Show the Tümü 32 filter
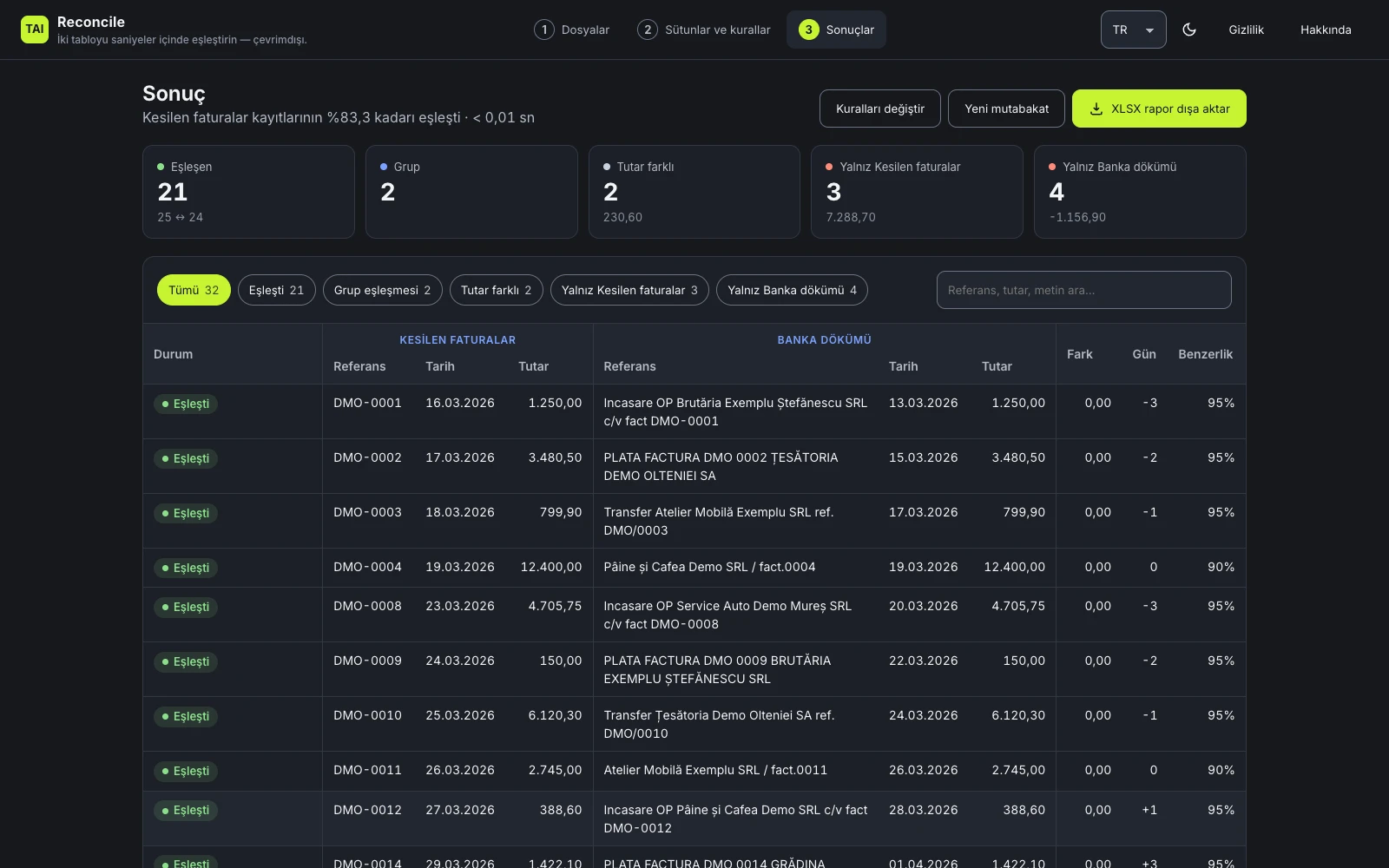The width and height of the screenshot is (1389, 868). [194, 290]
